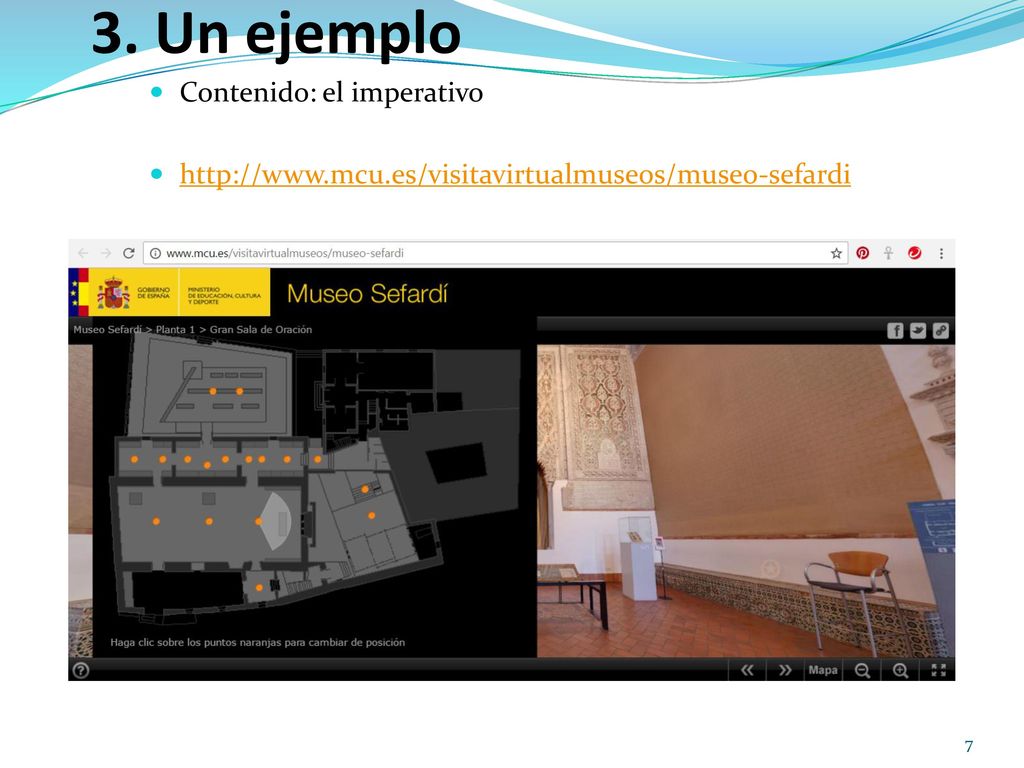The height and width of the screenshot is (768, 1024).
Task: Go to the next view with the double-right arrow
Action: (785, 670)
